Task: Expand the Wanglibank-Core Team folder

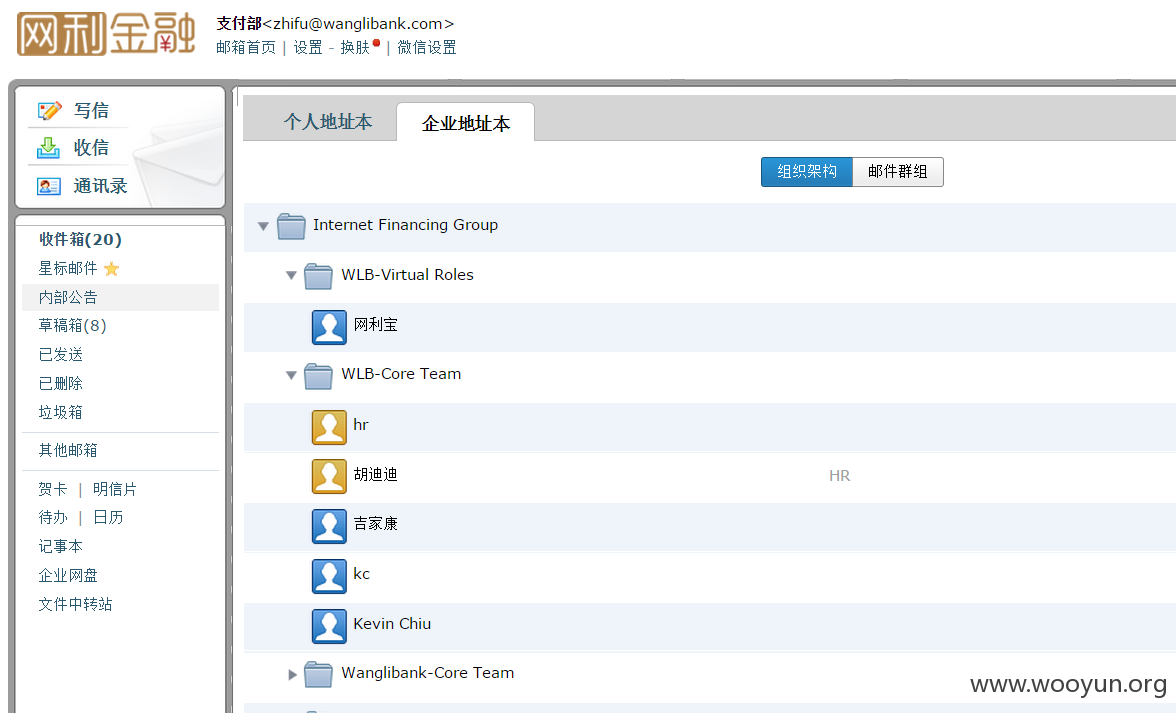Action: (x=292, y=674)
